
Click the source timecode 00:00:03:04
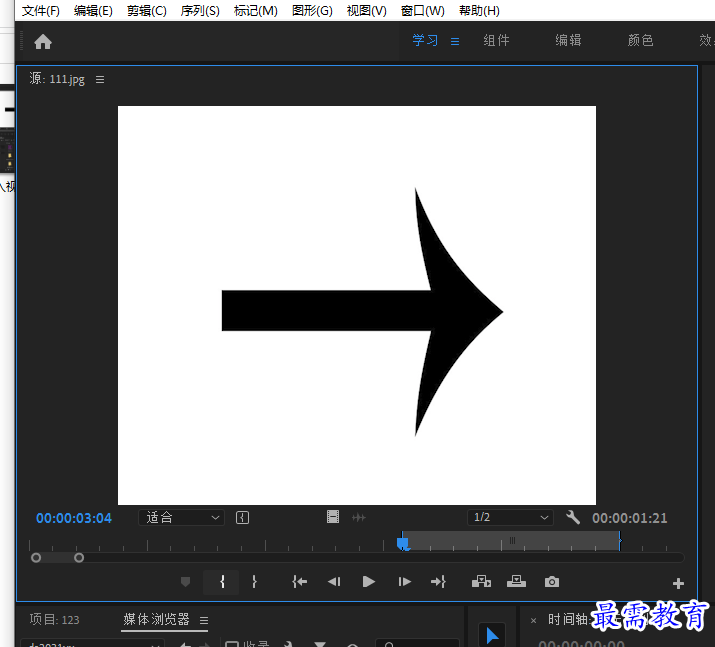(74, 518)
